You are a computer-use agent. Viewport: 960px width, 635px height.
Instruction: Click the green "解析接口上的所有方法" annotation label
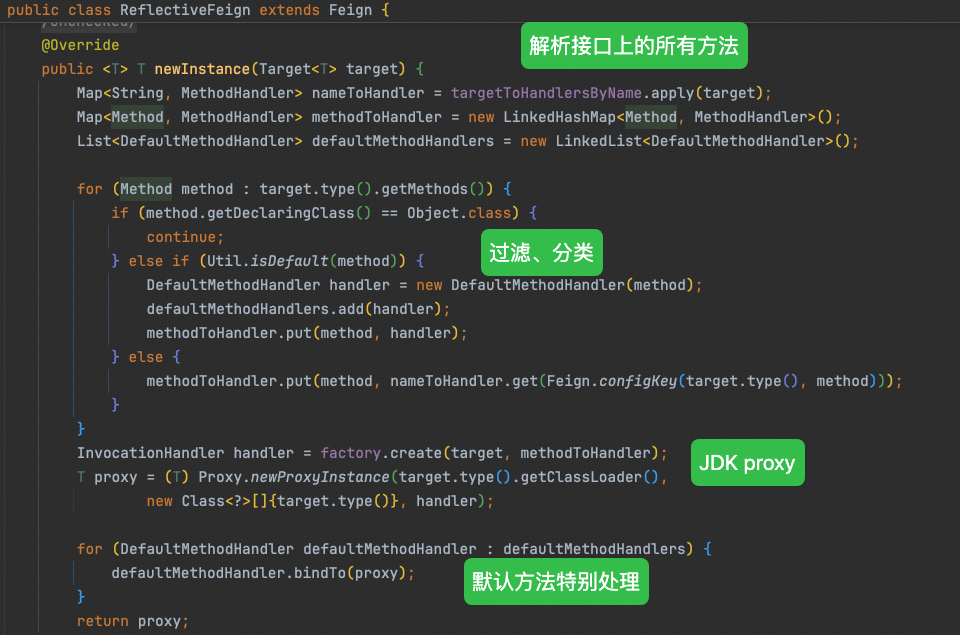(x=634, y=45)
